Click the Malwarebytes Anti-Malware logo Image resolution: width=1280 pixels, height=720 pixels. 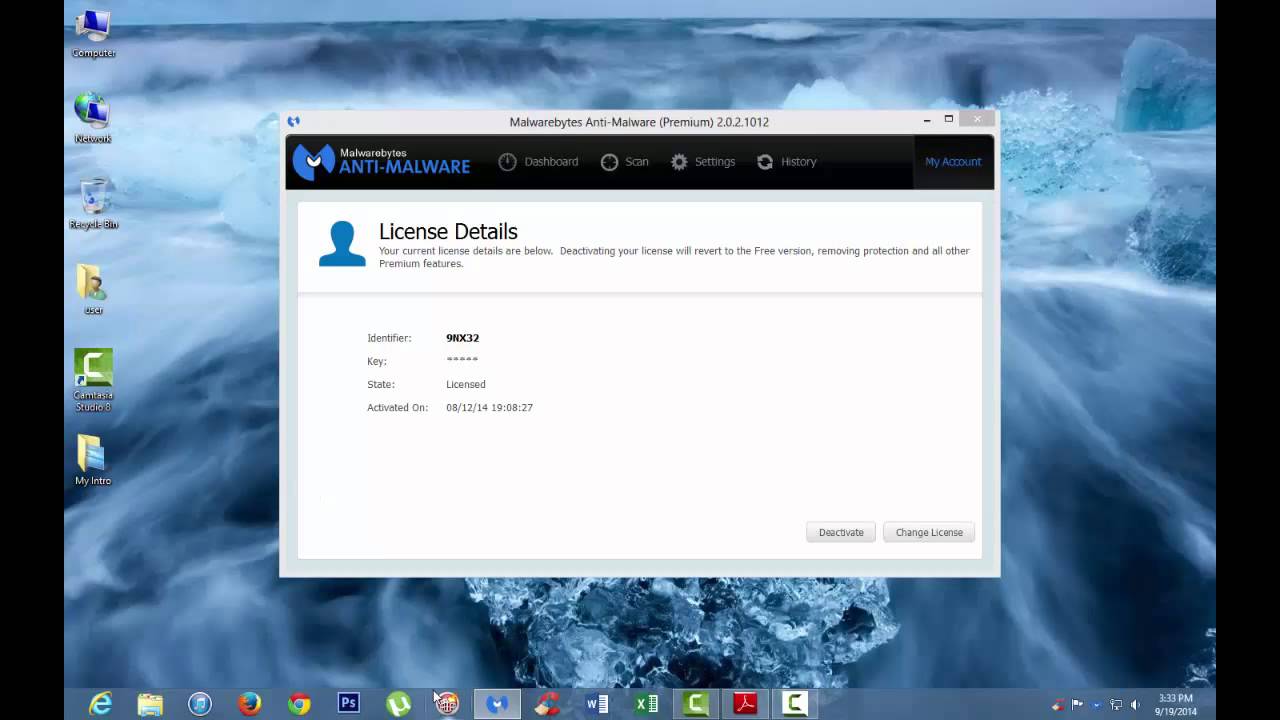pos(381,162)
